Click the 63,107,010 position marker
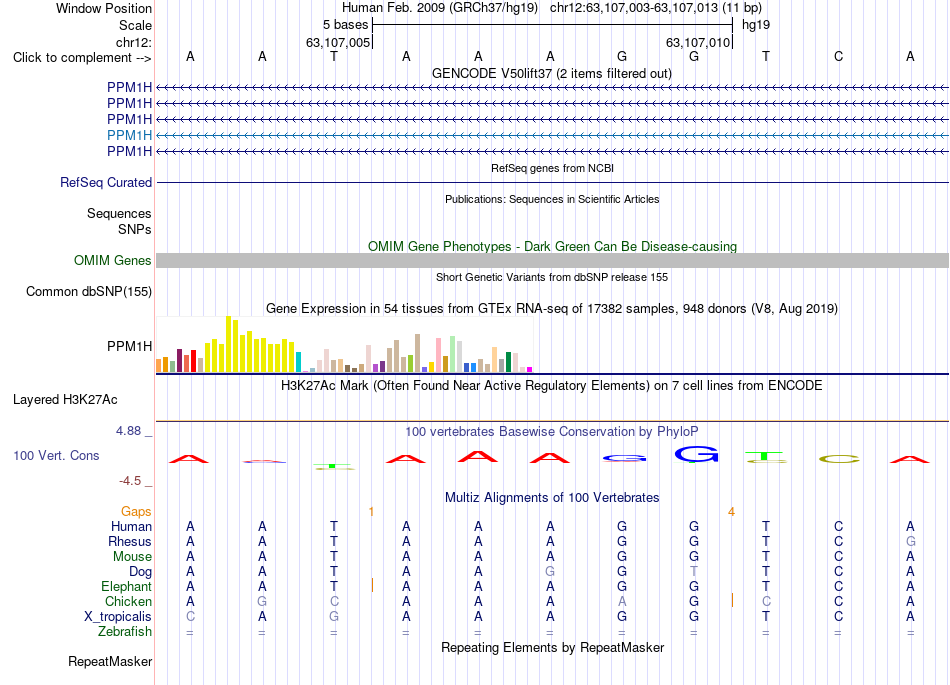Viewport: 950px width, 685px height. coord(698,42)
